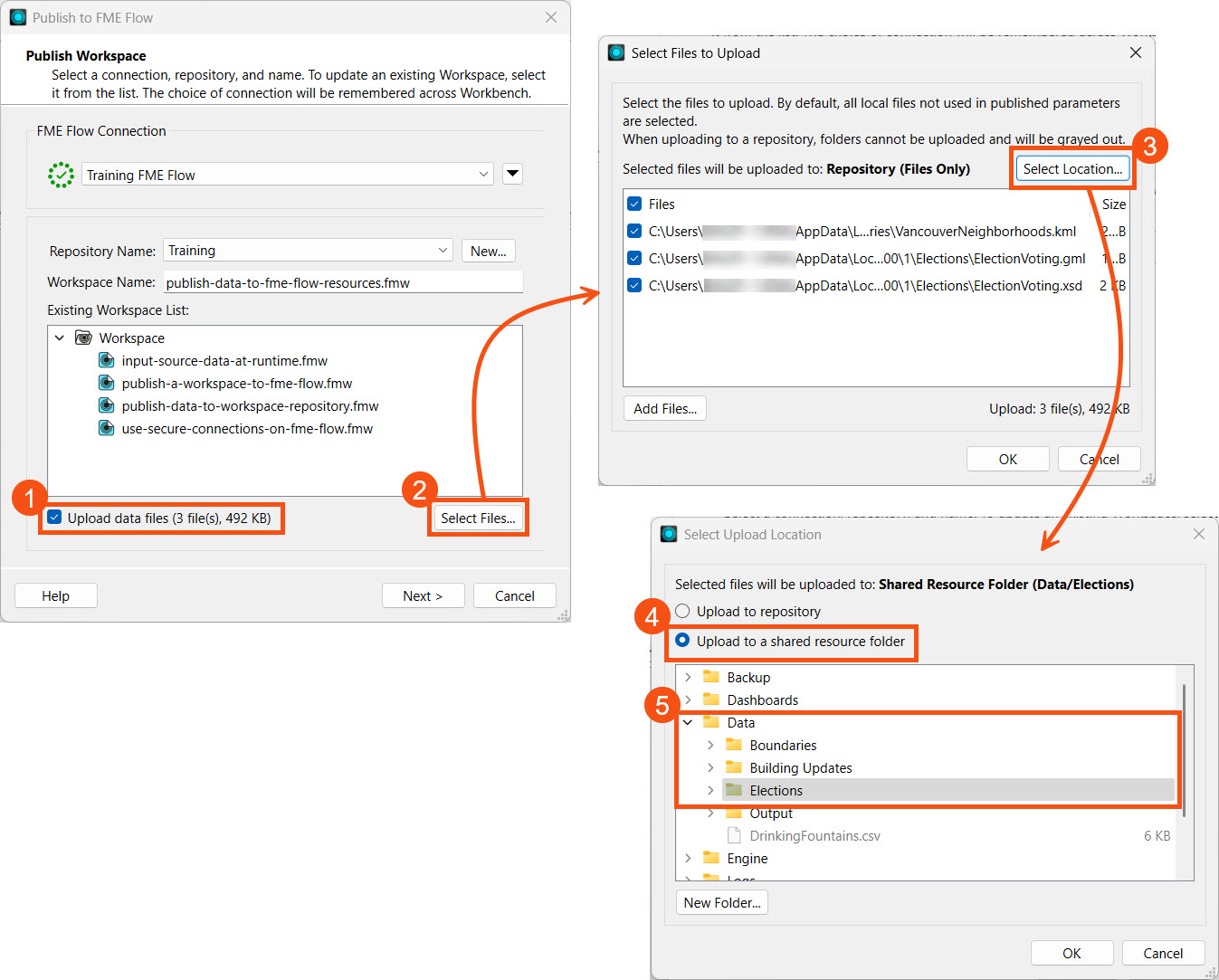Click the FME connection status icon
This screenshot has height=980, width=1219.
point(61,175)
